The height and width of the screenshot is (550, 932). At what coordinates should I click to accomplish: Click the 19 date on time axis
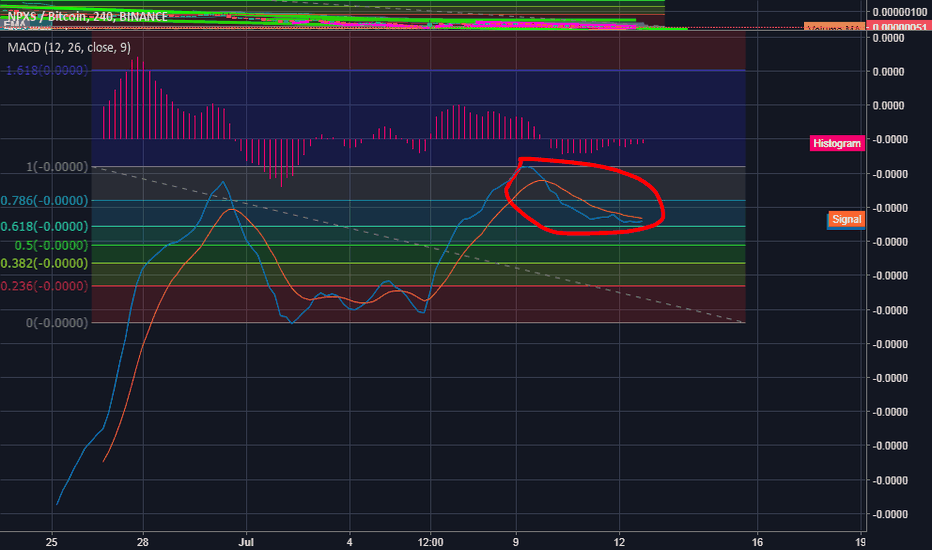(860, 542)
